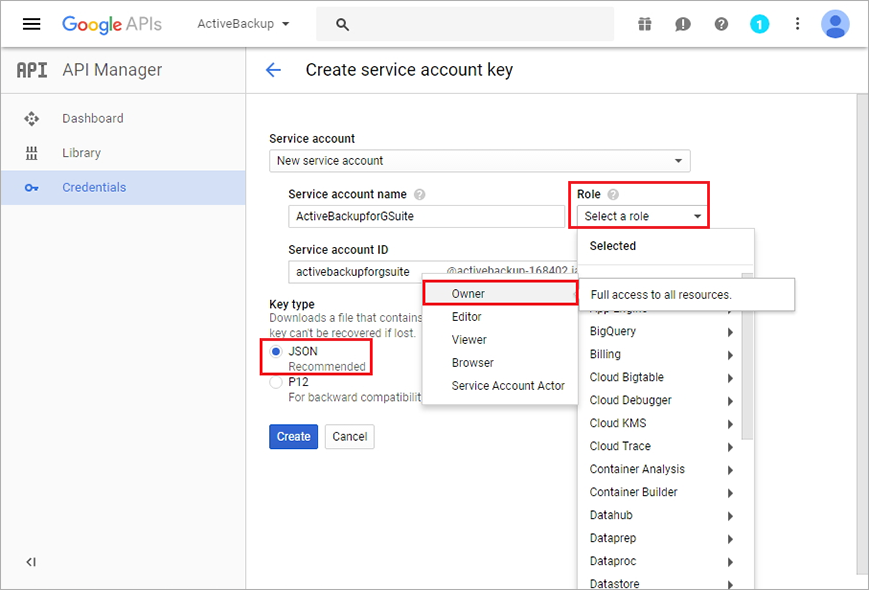869x590 pixels.
Task: Choose the Viewer role
Action: point(500,340)
